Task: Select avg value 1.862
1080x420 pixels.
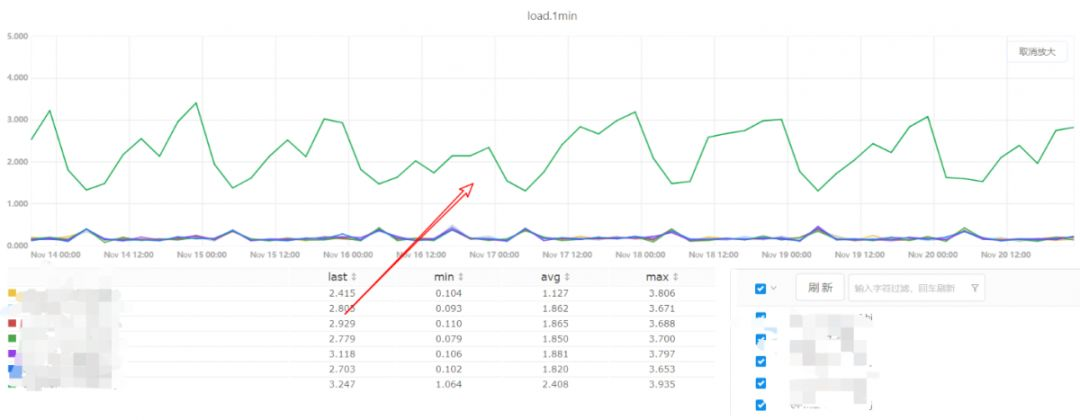Action: pyautogui.click(x=555, y=308)
